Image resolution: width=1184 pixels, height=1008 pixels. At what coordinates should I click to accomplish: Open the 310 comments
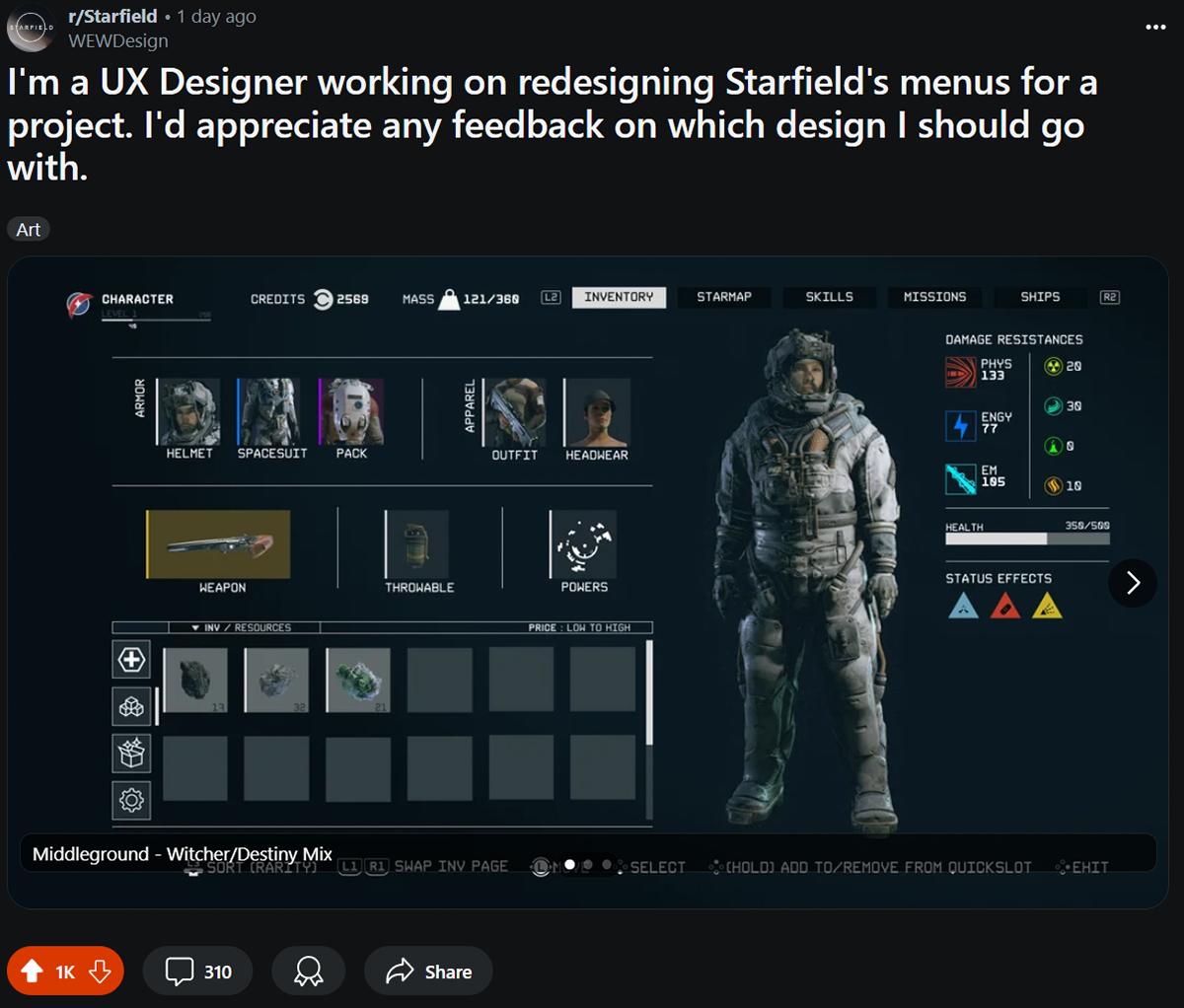pyautogui.click(x=198, y=972)
